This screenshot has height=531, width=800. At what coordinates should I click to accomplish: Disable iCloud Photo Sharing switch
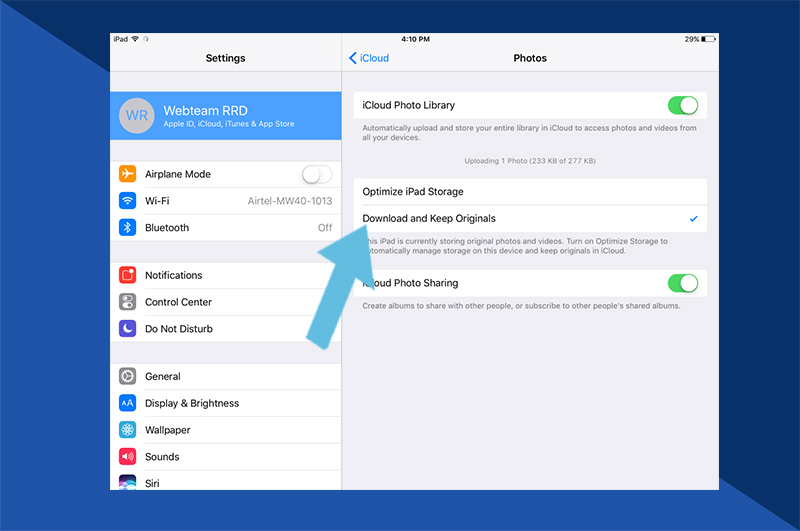pos(683,283)
